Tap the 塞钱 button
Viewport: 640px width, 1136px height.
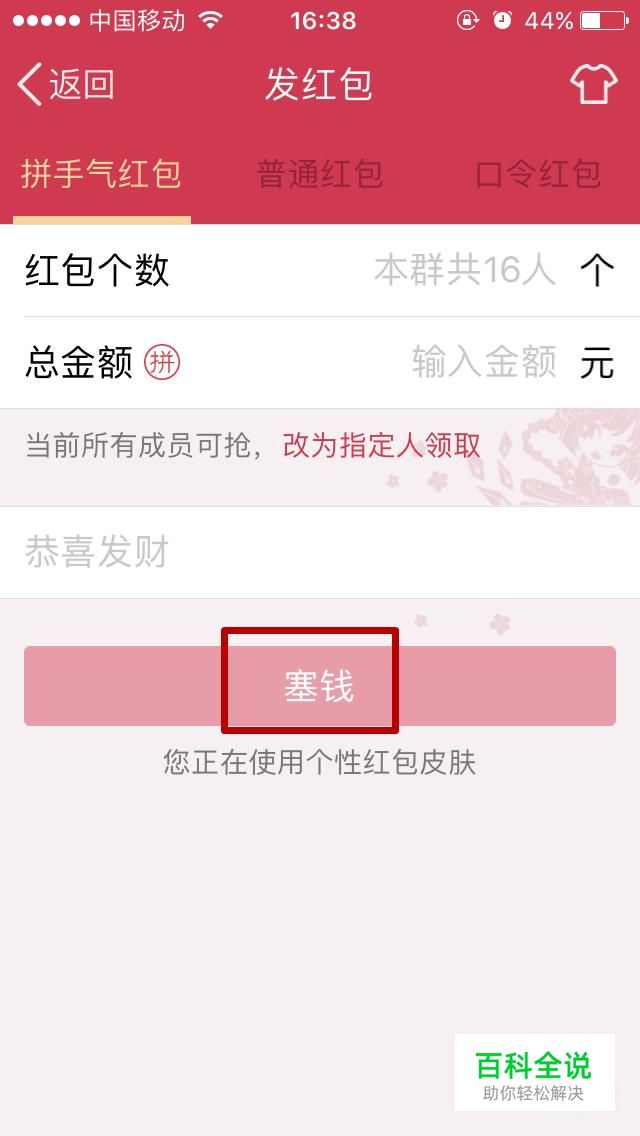tap(320, 686)
